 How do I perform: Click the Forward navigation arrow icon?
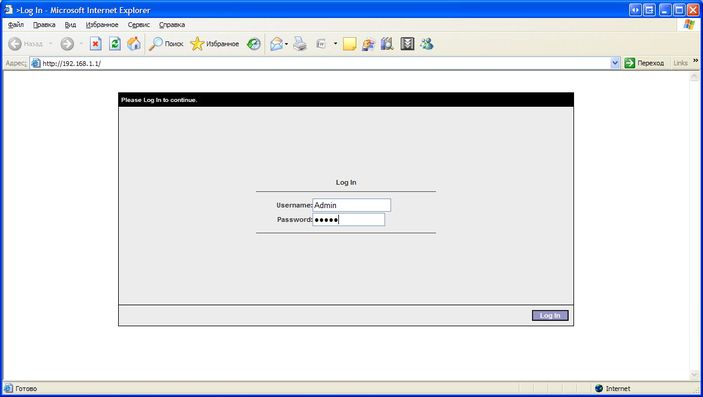coord(67,44)
